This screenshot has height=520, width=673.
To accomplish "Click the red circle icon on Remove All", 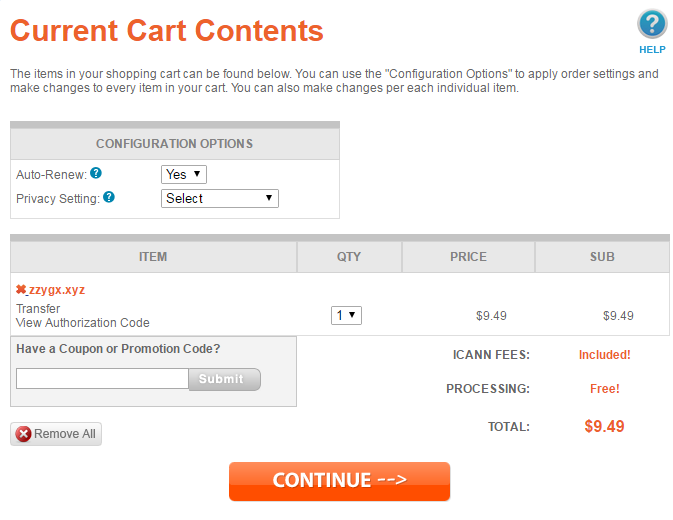I will [x=24, y=434].
